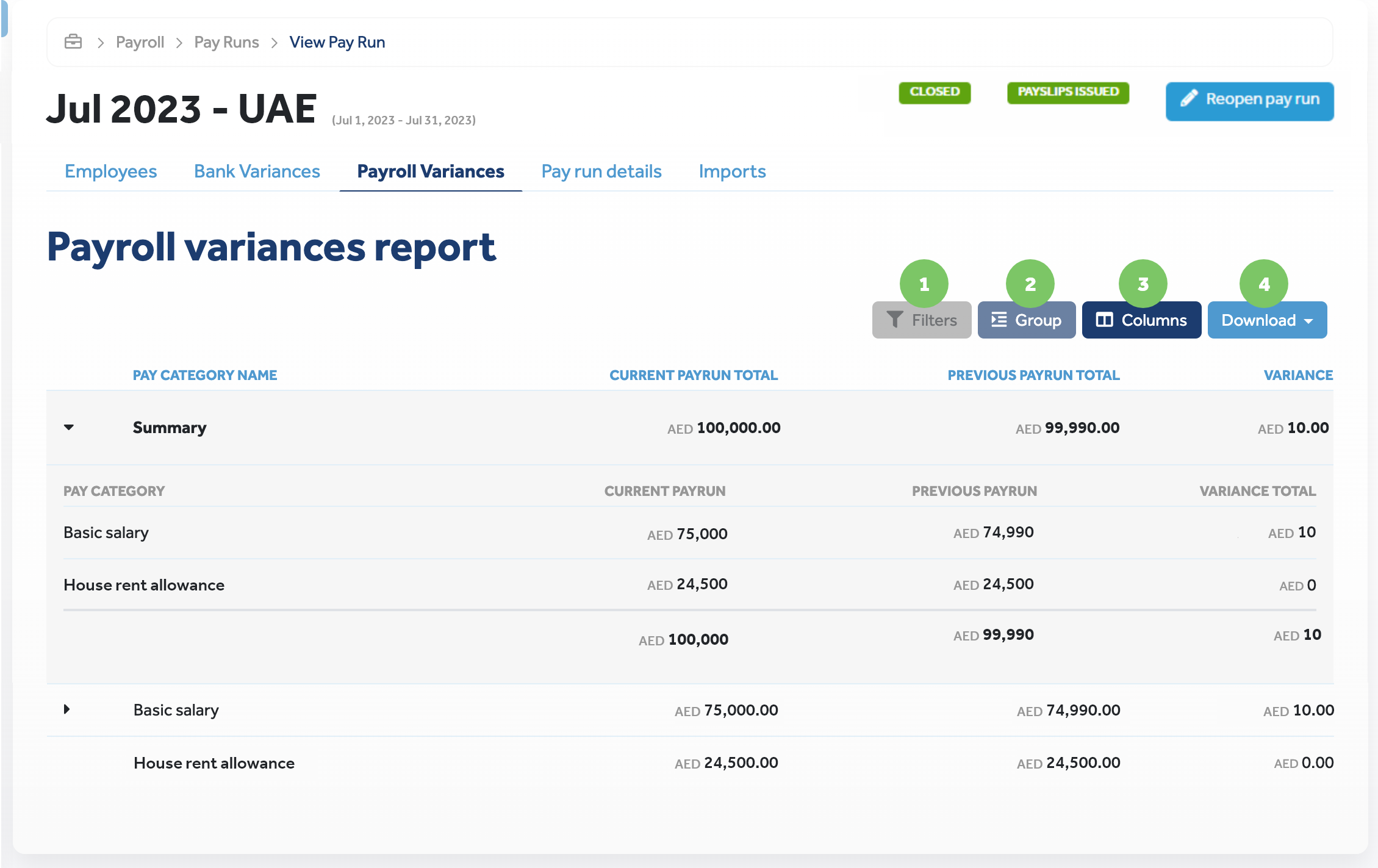Image resolution: width=1378 pixels, height=868 pixels.
Task: Click AED 75,000.00 in Basic salary row
Action: pos(726,710)
